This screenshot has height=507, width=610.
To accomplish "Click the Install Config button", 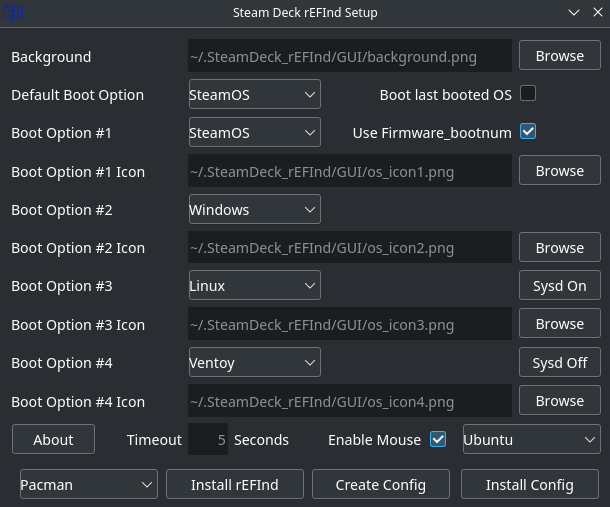I will click(529, 485).
